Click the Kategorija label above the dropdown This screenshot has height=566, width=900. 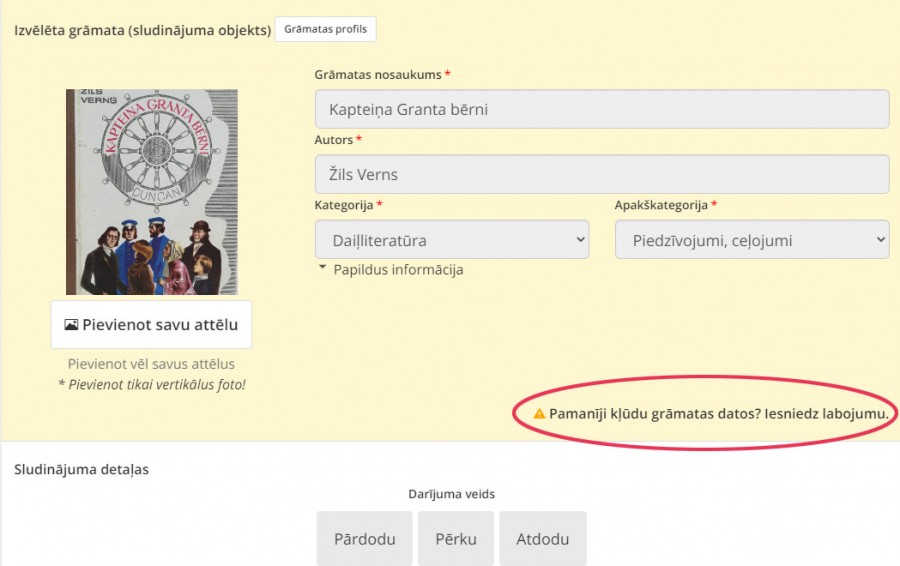tap(344, 205)
